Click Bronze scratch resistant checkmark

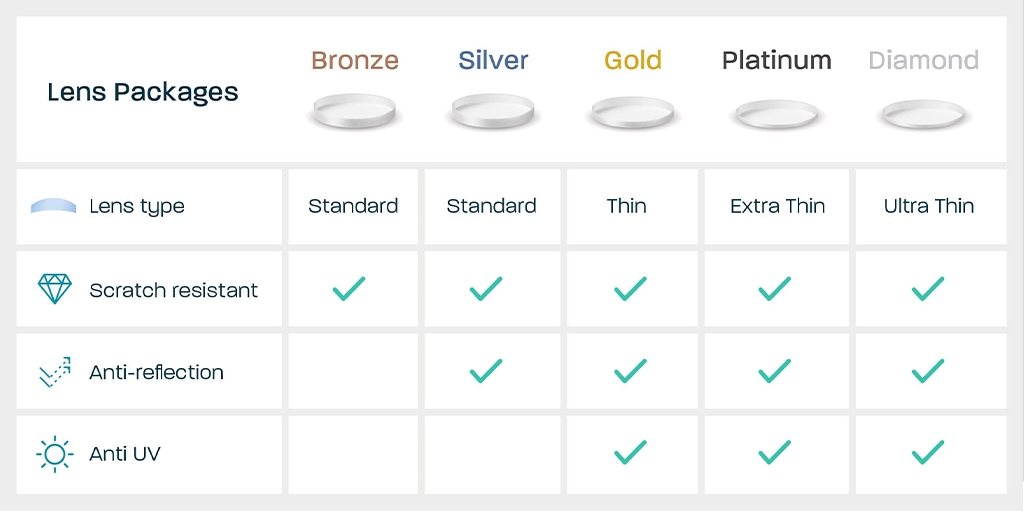349,290
